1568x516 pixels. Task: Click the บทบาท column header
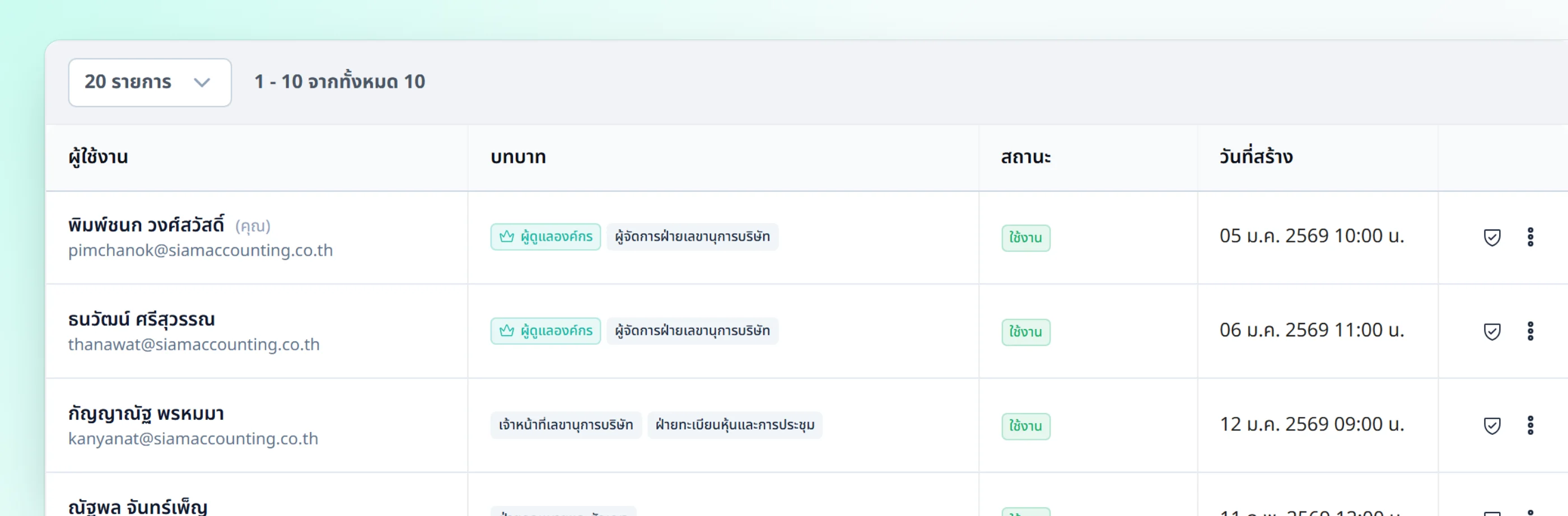point(518,157)
